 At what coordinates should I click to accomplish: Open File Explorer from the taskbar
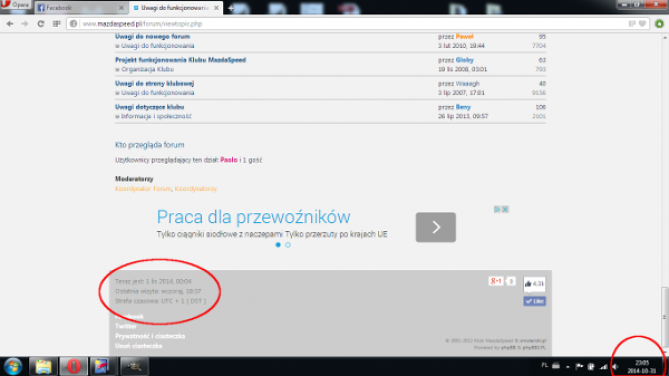[43, 367]
